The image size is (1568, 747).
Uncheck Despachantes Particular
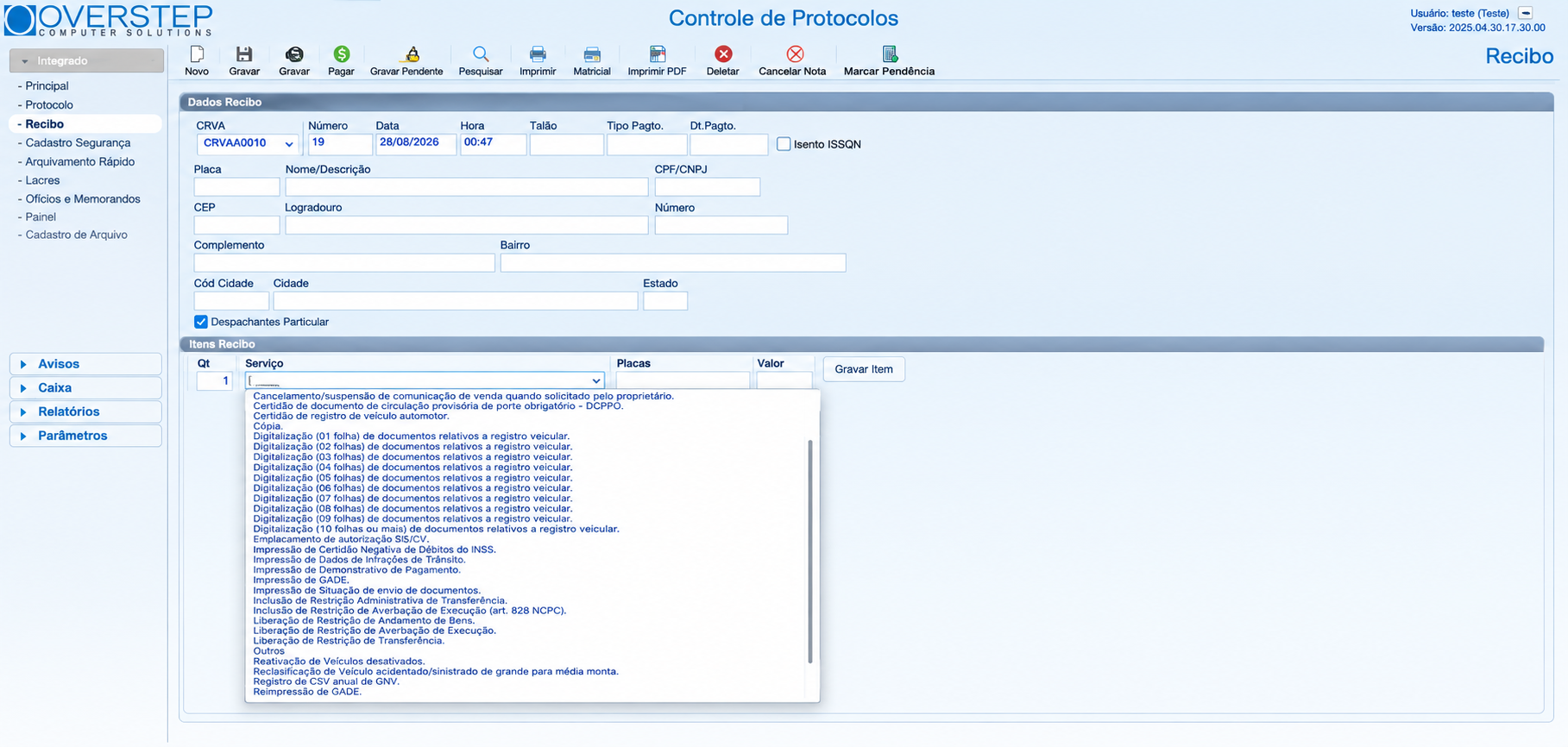[201, 322]
